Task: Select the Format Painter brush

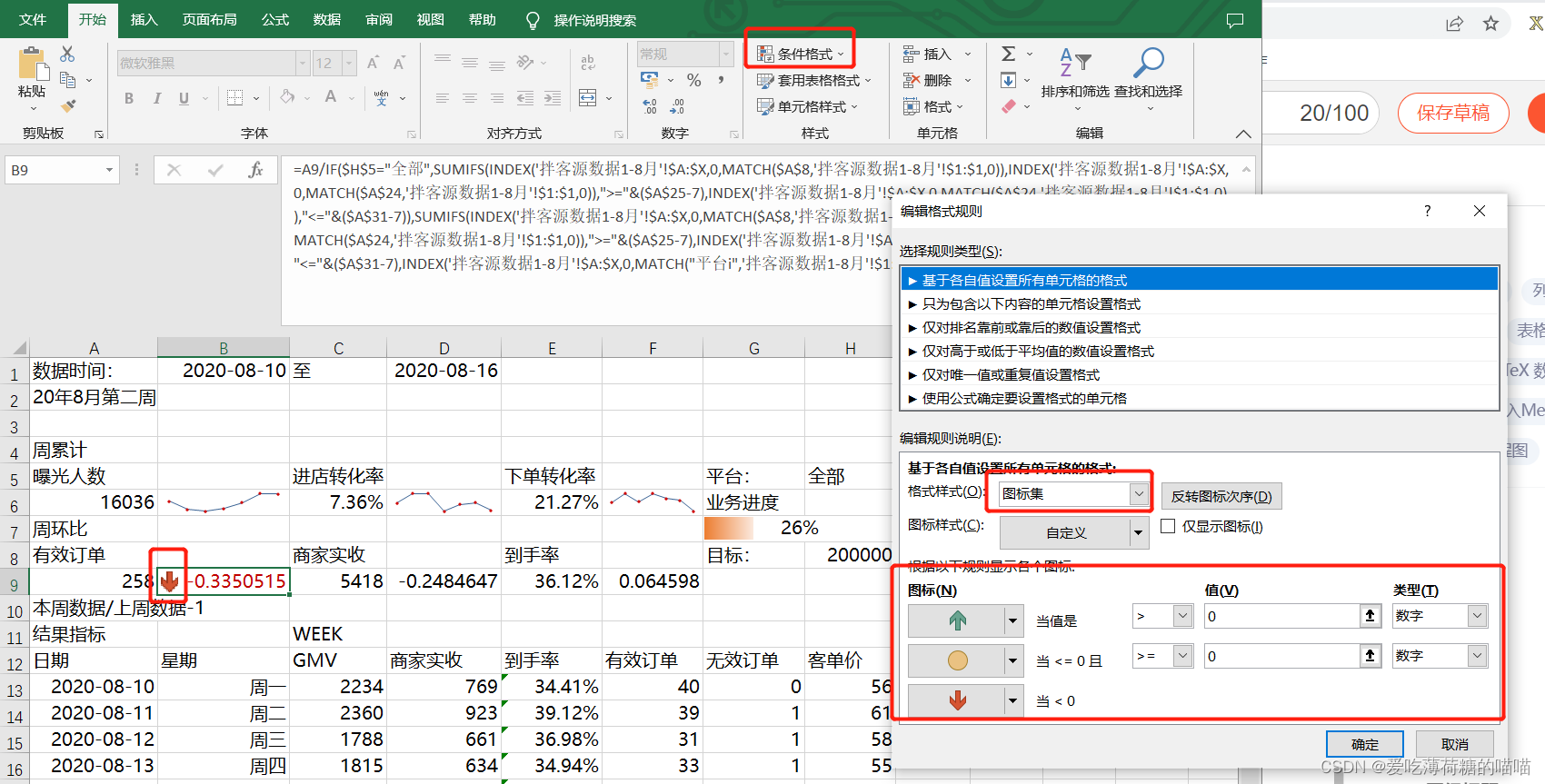Action: pyautogui.click(x=68, y=106)
